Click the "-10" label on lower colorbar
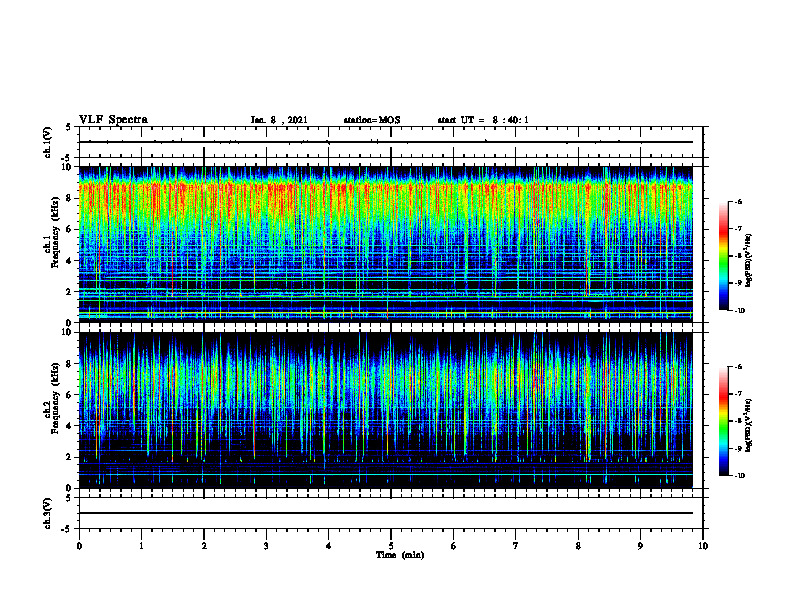This screenshot has height=612, width=792. click(x=739, y=476)
